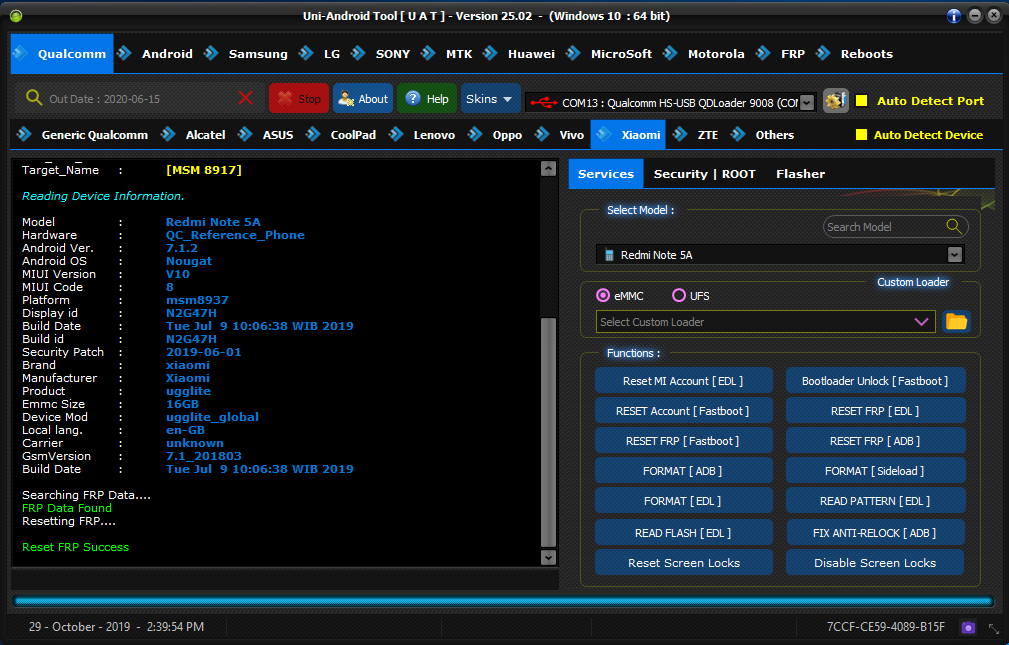Select the eMMC radio button

coord(603,295)
